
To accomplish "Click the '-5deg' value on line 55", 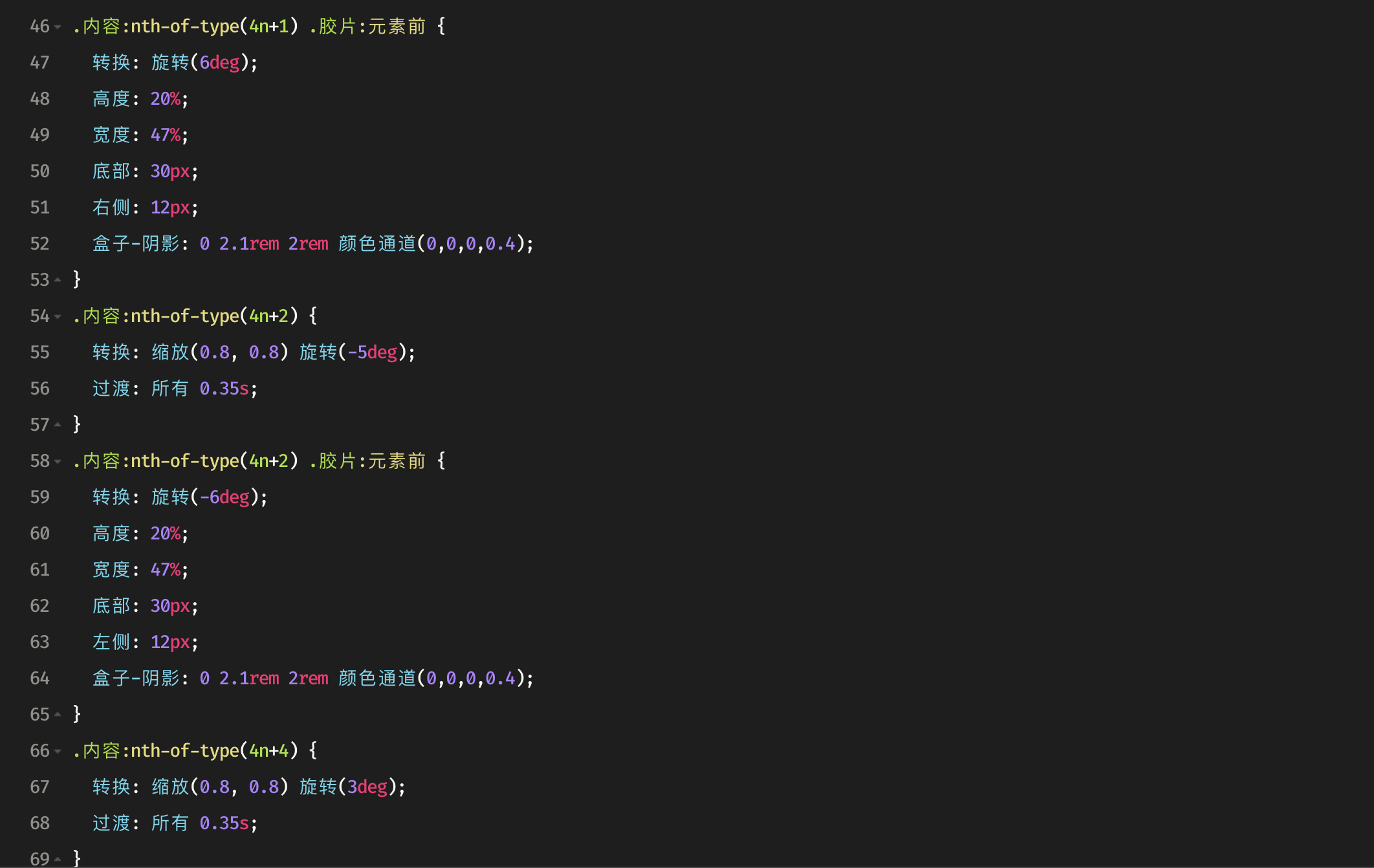I will (372, 353).
